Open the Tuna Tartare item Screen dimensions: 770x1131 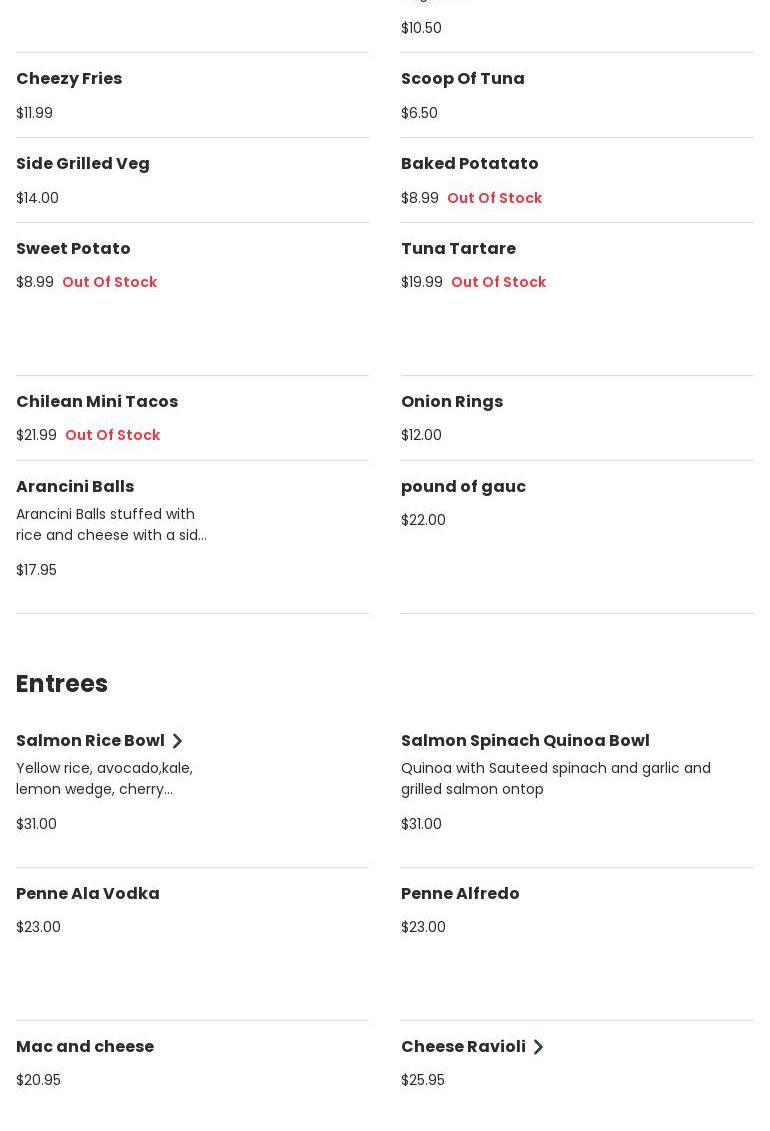(x=458, y=249)
